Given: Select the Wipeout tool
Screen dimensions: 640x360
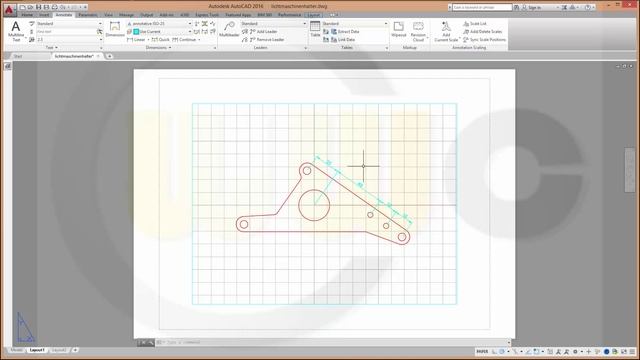Looking at the screenshot, I should tap(398, 29).
